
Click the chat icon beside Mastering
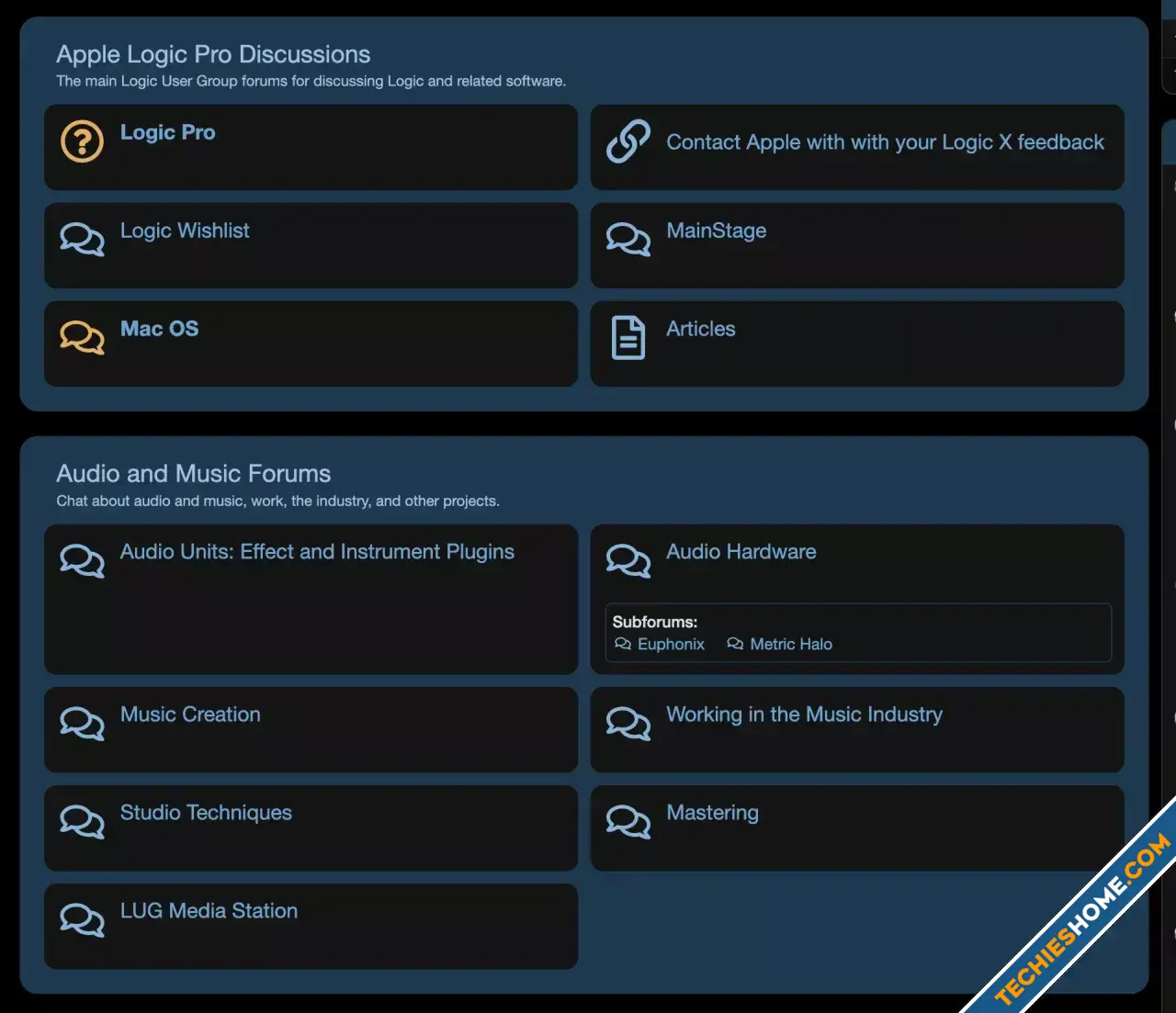(x=628, y=822)
